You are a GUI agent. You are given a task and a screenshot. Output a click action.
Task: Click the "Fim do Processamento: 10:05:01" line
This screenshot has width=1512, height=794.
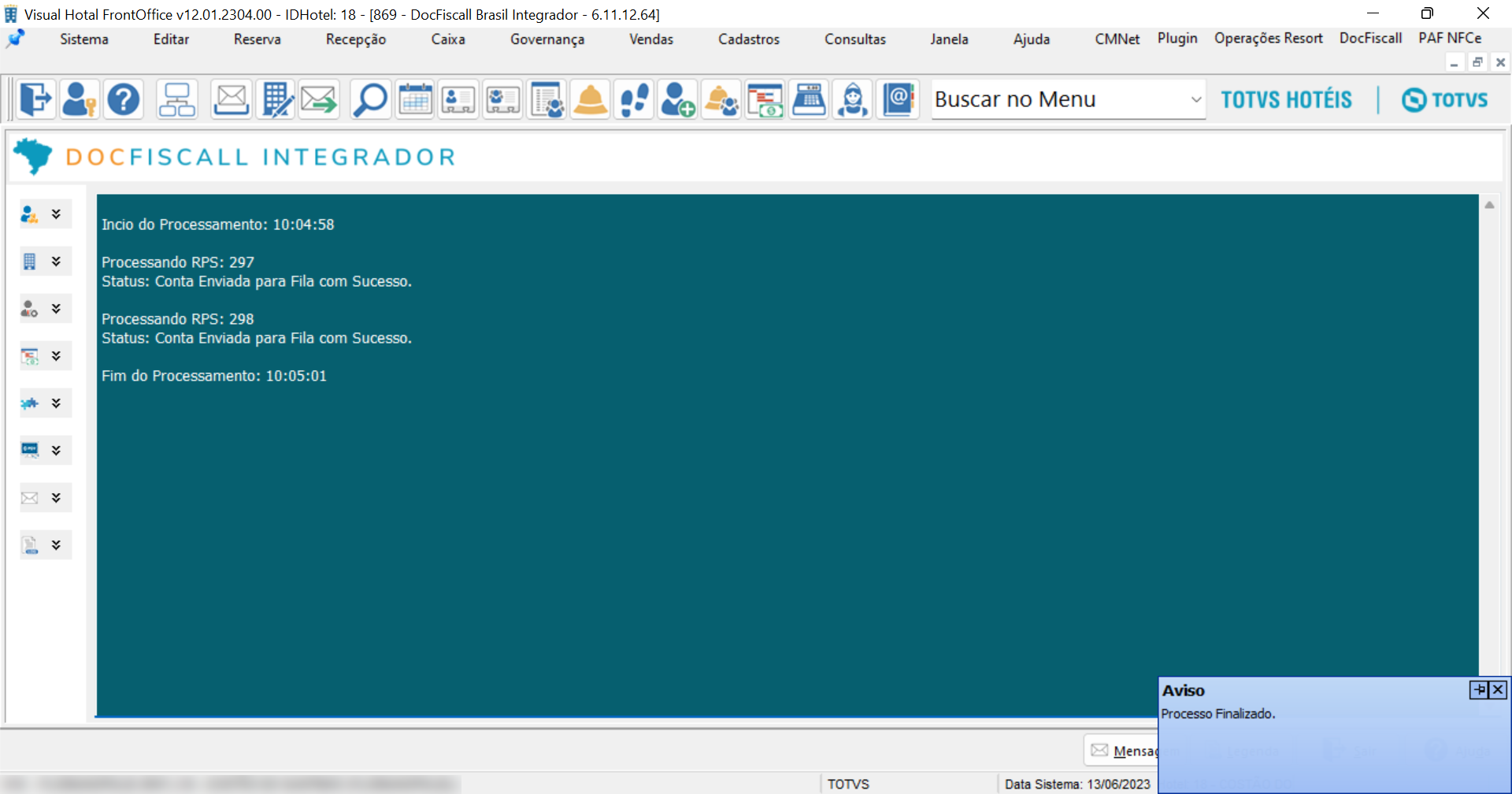pyautogui.click(x=214, y=376)
